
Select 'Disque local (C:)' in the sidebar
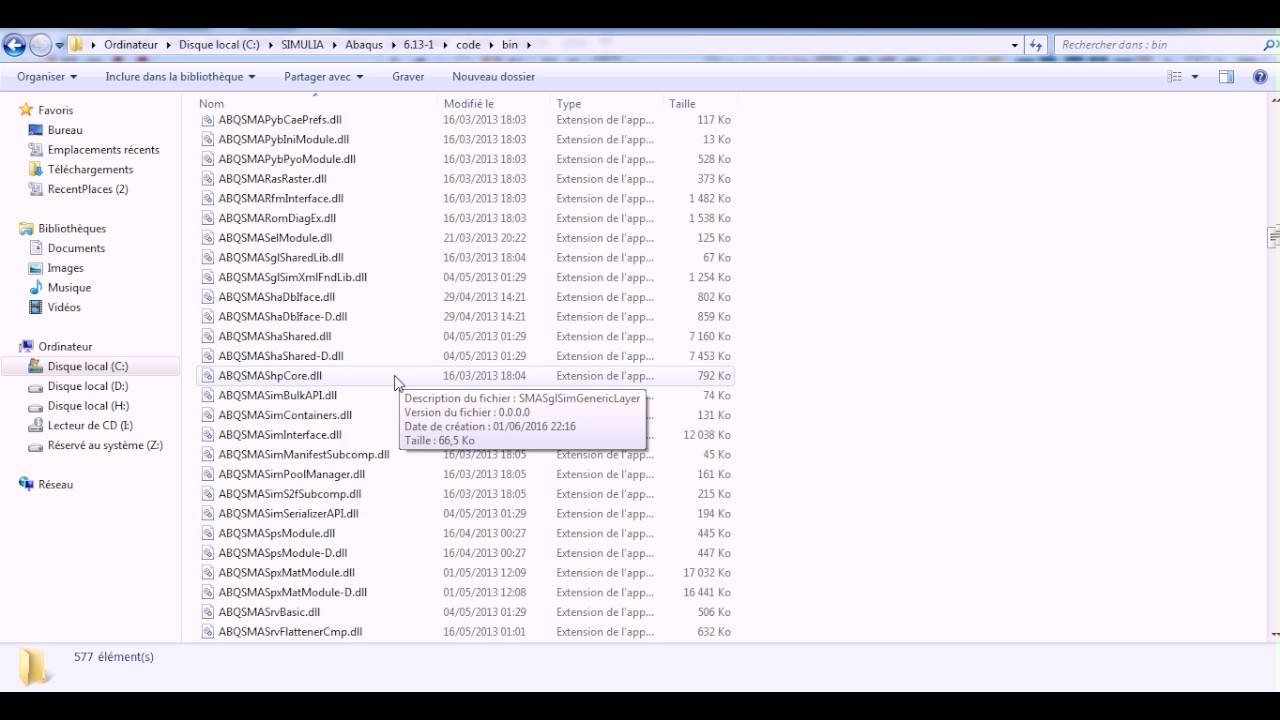coord(88,367)
